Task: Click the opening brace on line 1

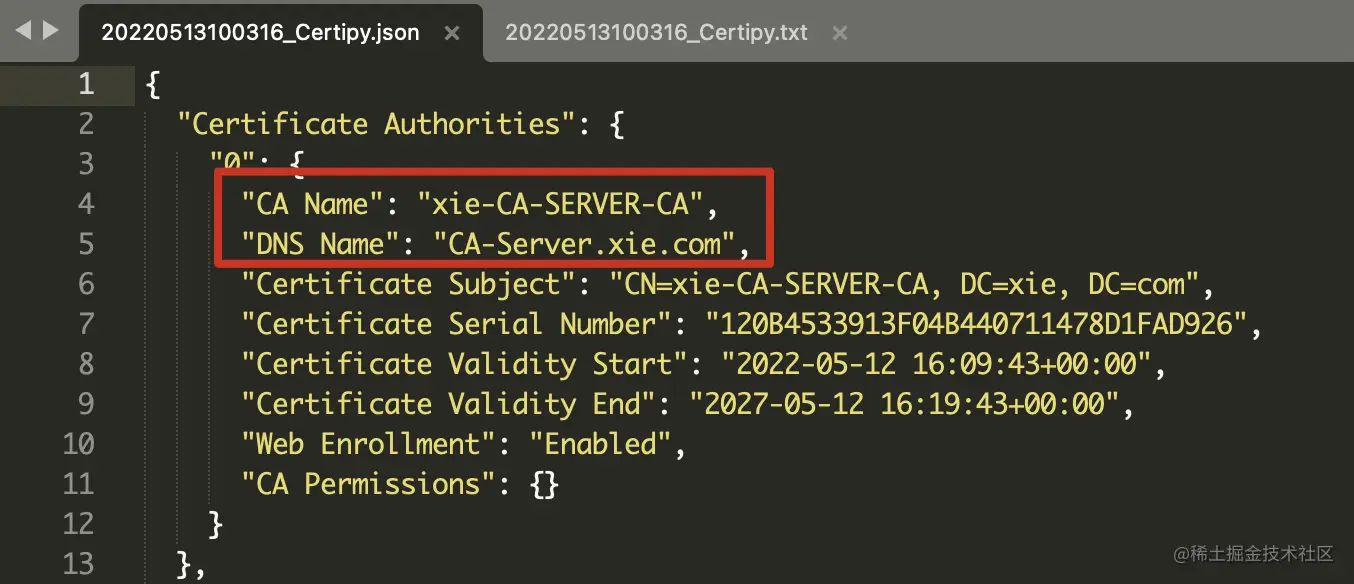Action: pyautogui.click(x=153, y=85)
